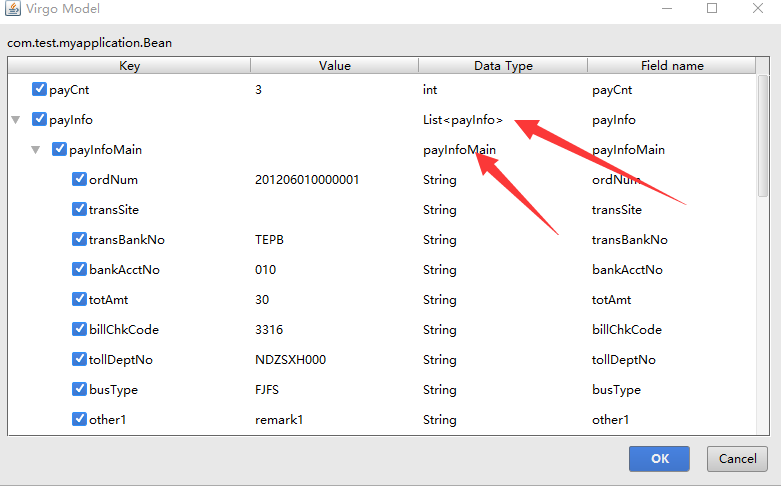Toggle the transSite checkbox
781x486 pixels.
tap(79, 209)
